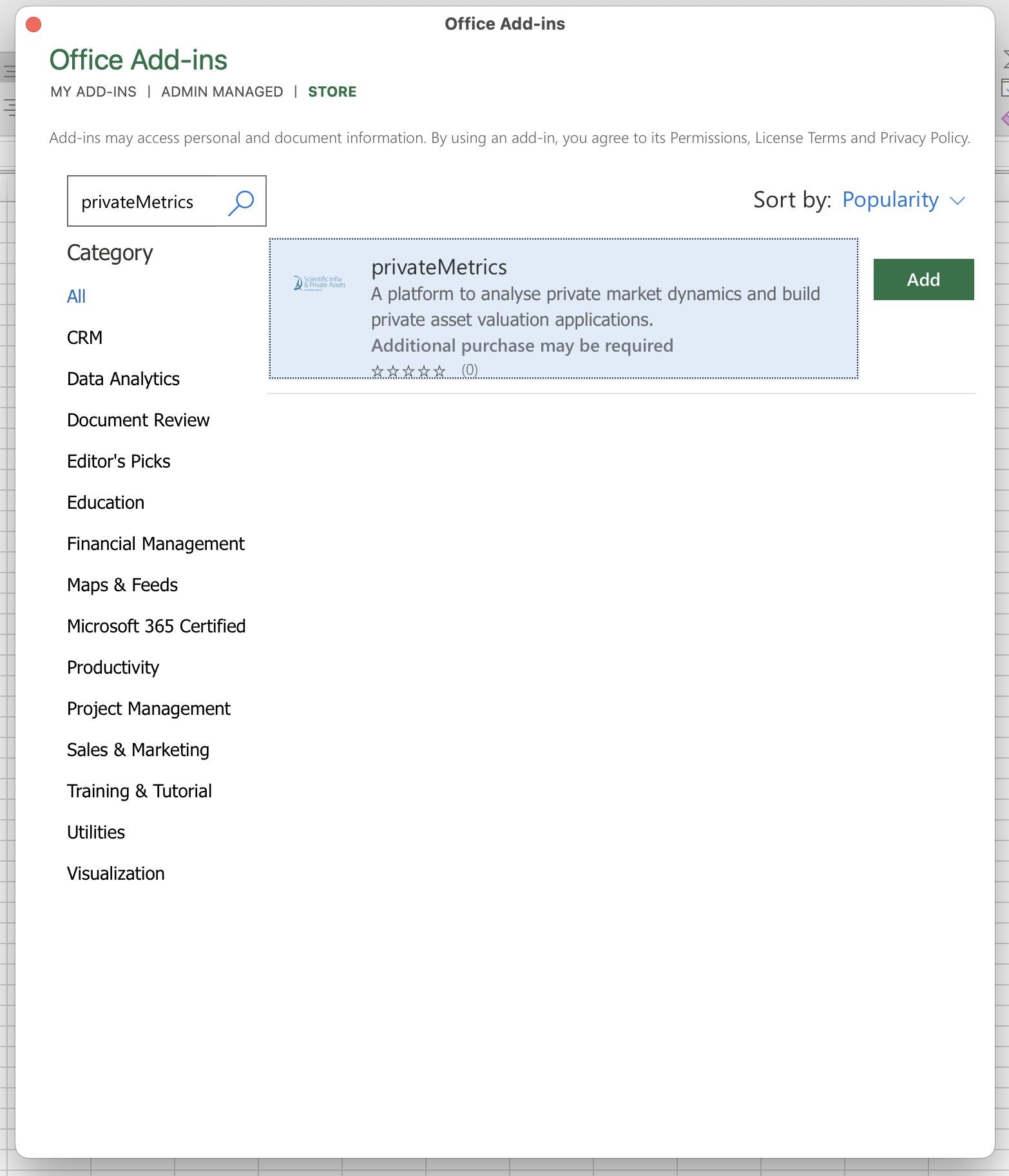The height and width of the screenshot is (1176, 1009).
Task: Select the Project Management category
Action: pos(148,708)
